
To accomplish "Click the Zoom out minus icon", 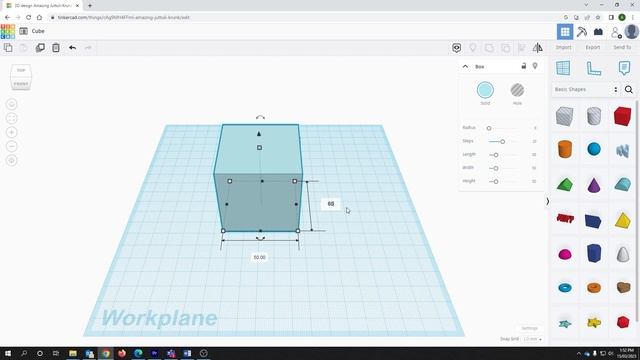I will [x=12, y=146].
